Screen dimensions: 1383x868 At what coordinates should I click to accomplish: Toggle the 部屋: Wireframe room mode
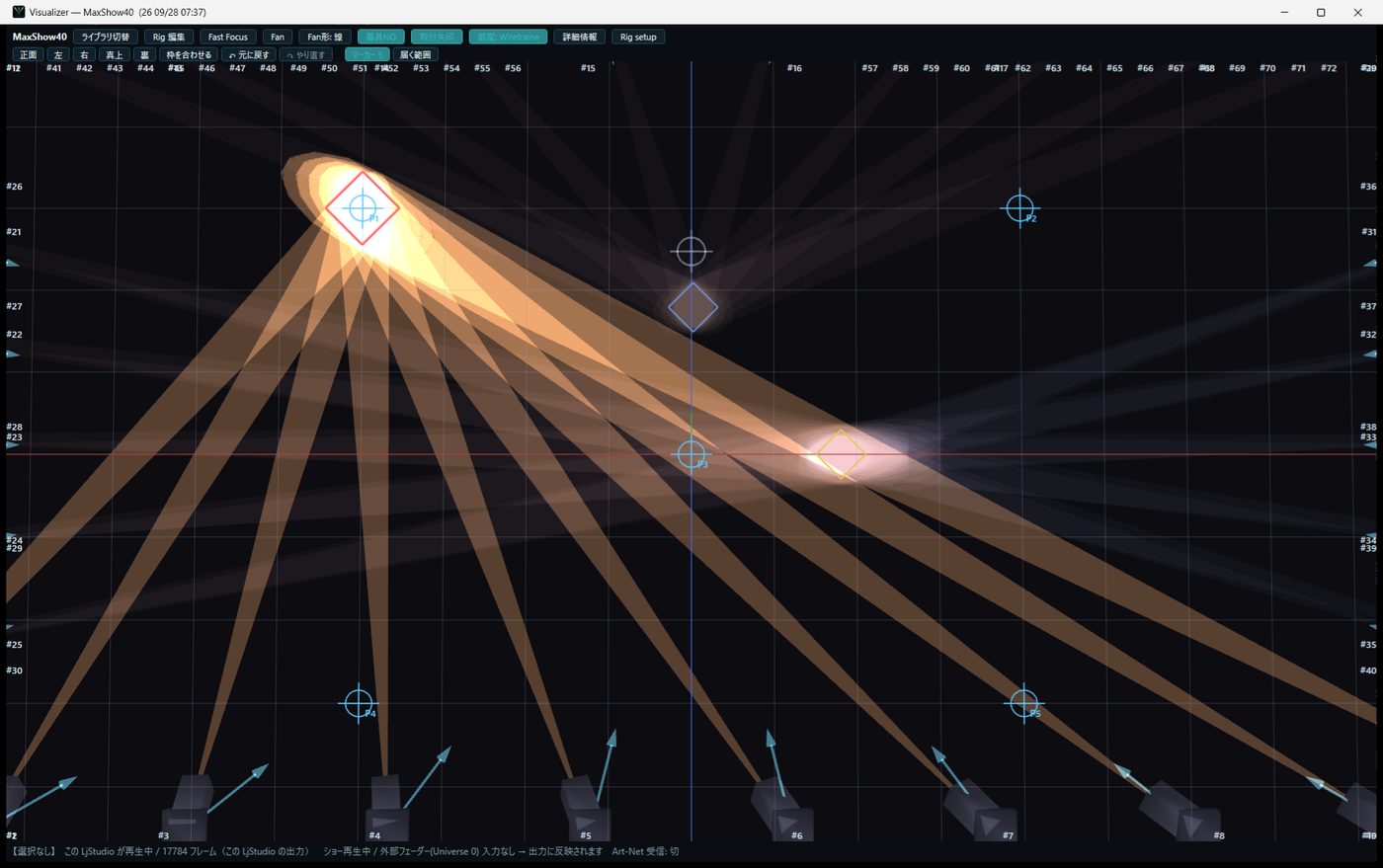(x=508, y=37)
